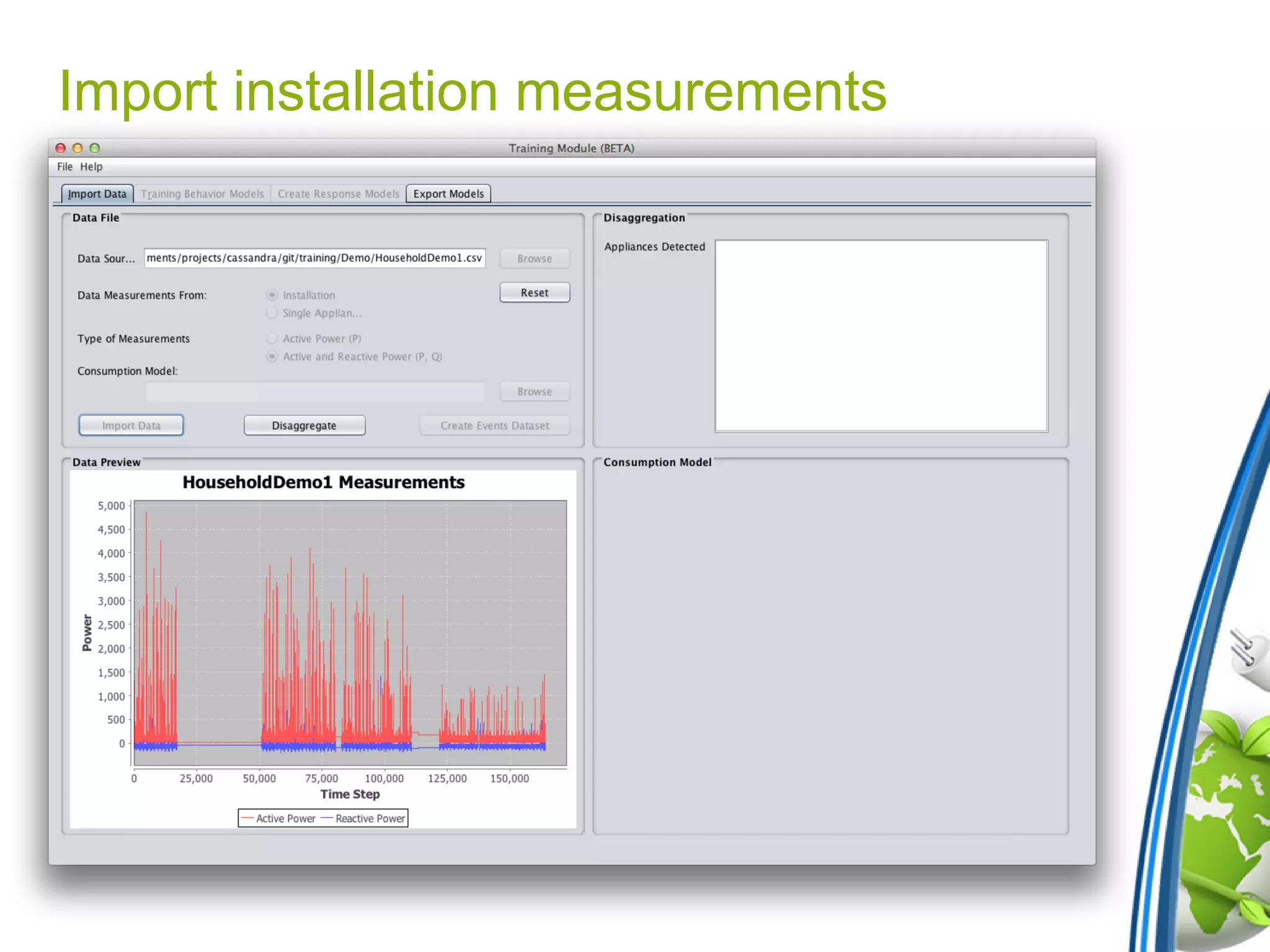Image resolution: width=1270 pixels, height=952 pixels.
Task: Click the Time Step axis label
Action: [x=350, y=794]
